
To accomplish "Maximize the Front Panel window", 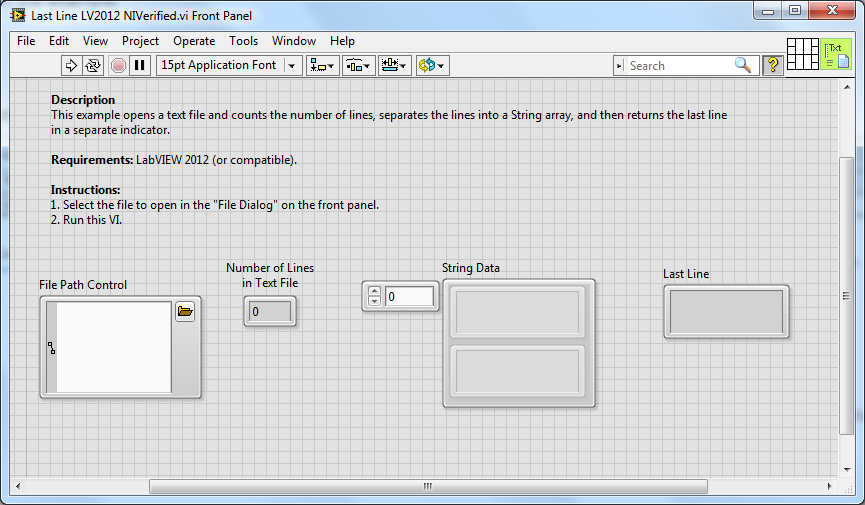I will tap(795, 10).
